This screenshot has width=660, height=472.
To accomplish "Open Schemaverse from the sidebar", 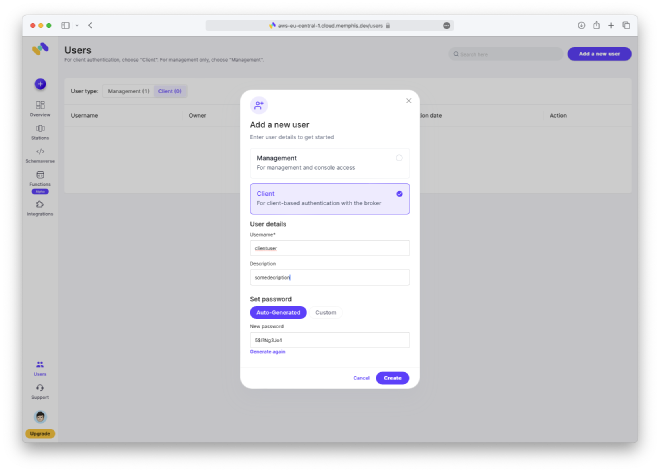I will [x=40, y=155].
